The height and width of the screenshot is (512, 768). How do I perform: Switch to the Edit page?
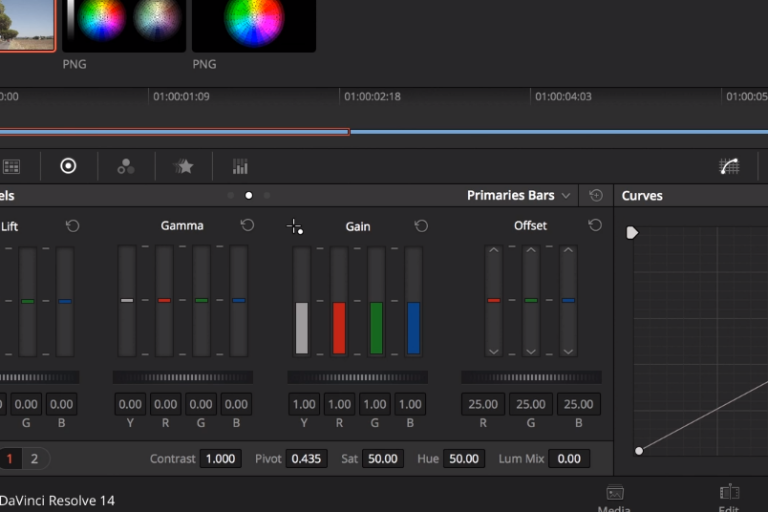(729, 498)
